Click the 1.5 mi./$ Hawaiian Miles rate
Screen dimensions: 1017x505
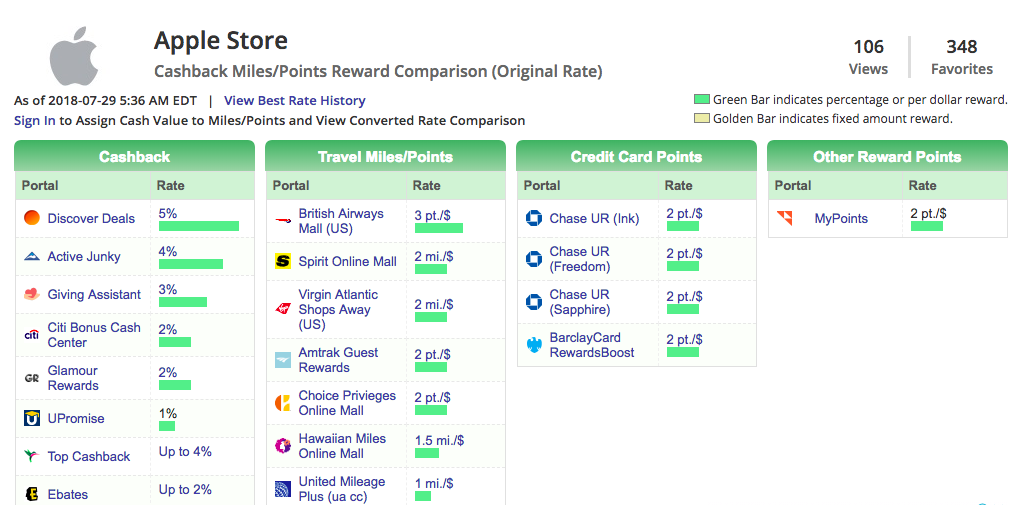pyautogui.click(x=439, y=440)
